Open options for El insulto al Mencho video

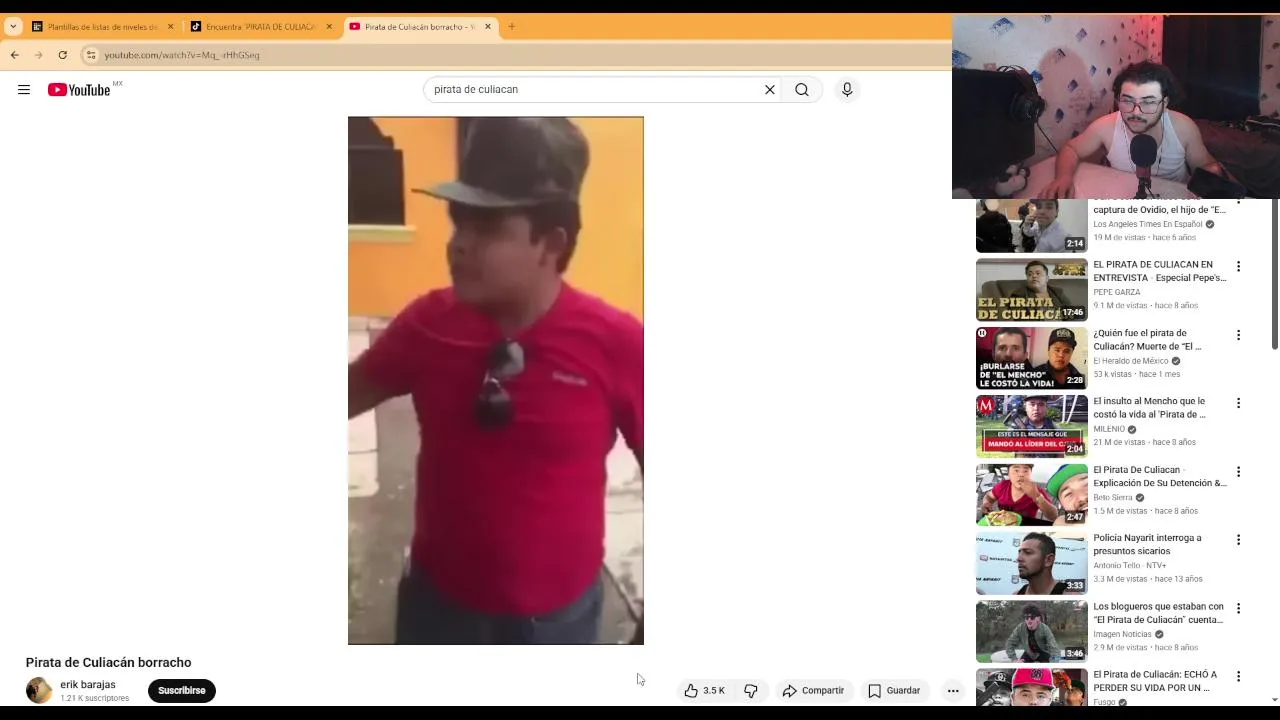click(1239, 403)
